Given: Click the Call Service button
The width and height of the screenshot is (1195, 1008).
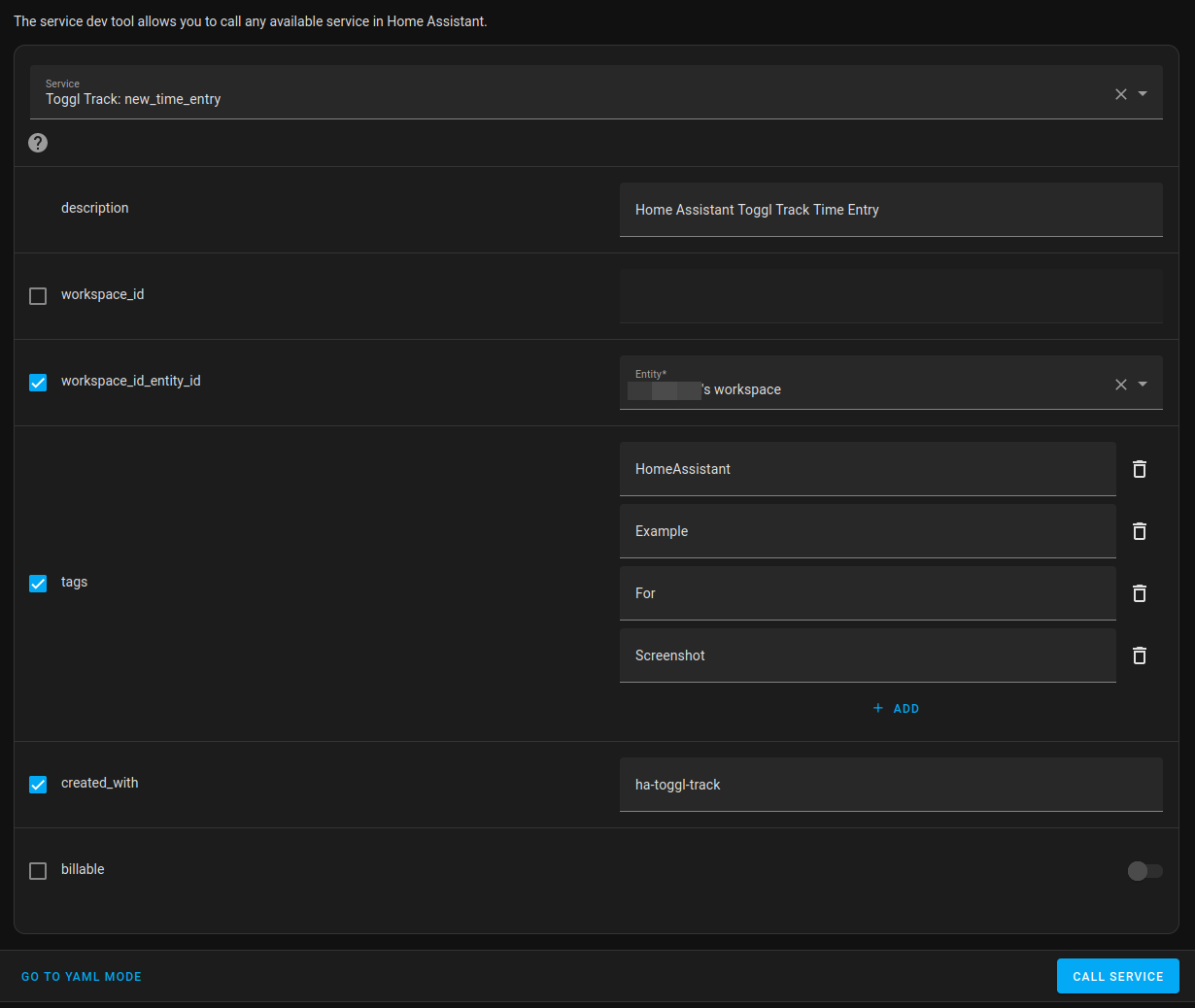Looking at the screenshot, I should click(x=1117, y=976).
